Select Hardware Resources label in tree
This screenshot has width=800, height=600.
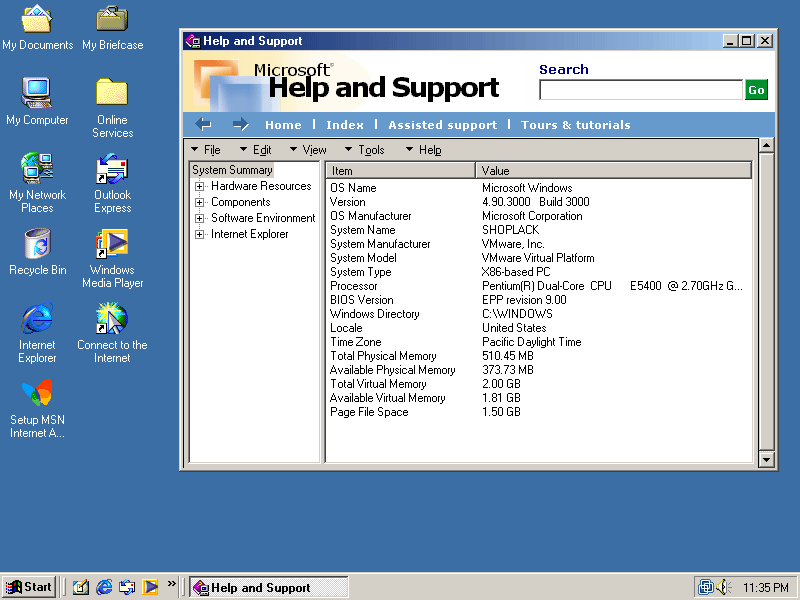261,186
